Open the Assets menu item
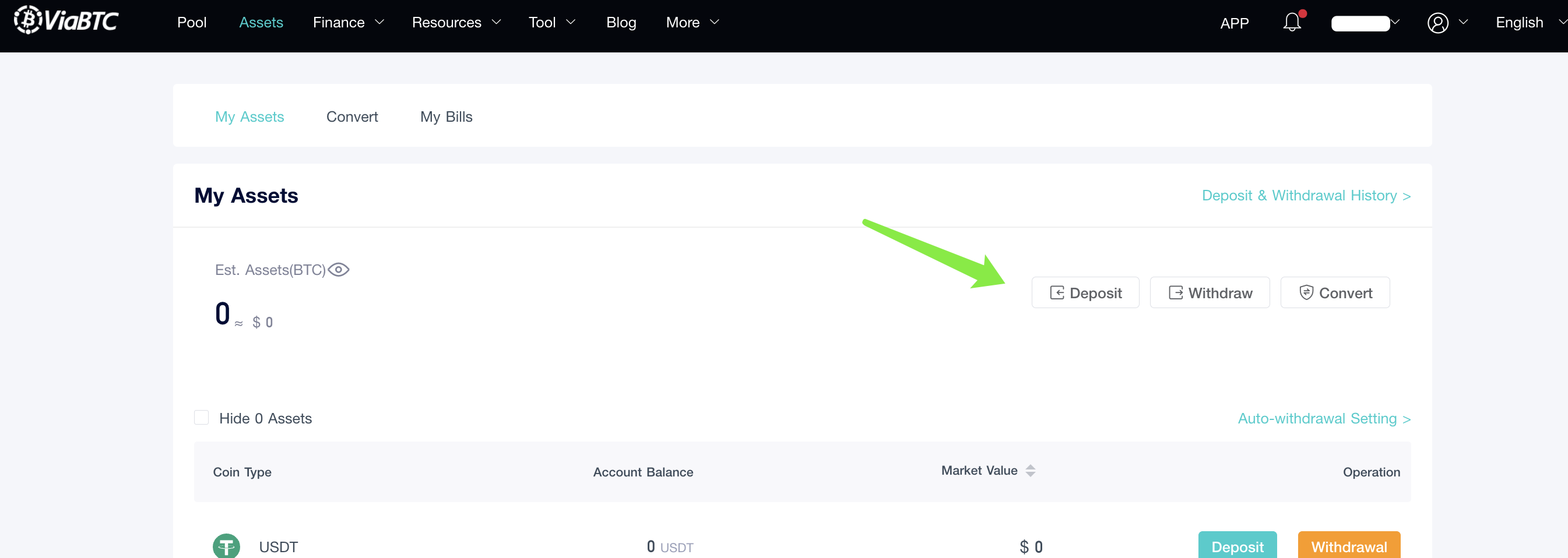Screen dimensions: 1568x558 click(261, 23)
